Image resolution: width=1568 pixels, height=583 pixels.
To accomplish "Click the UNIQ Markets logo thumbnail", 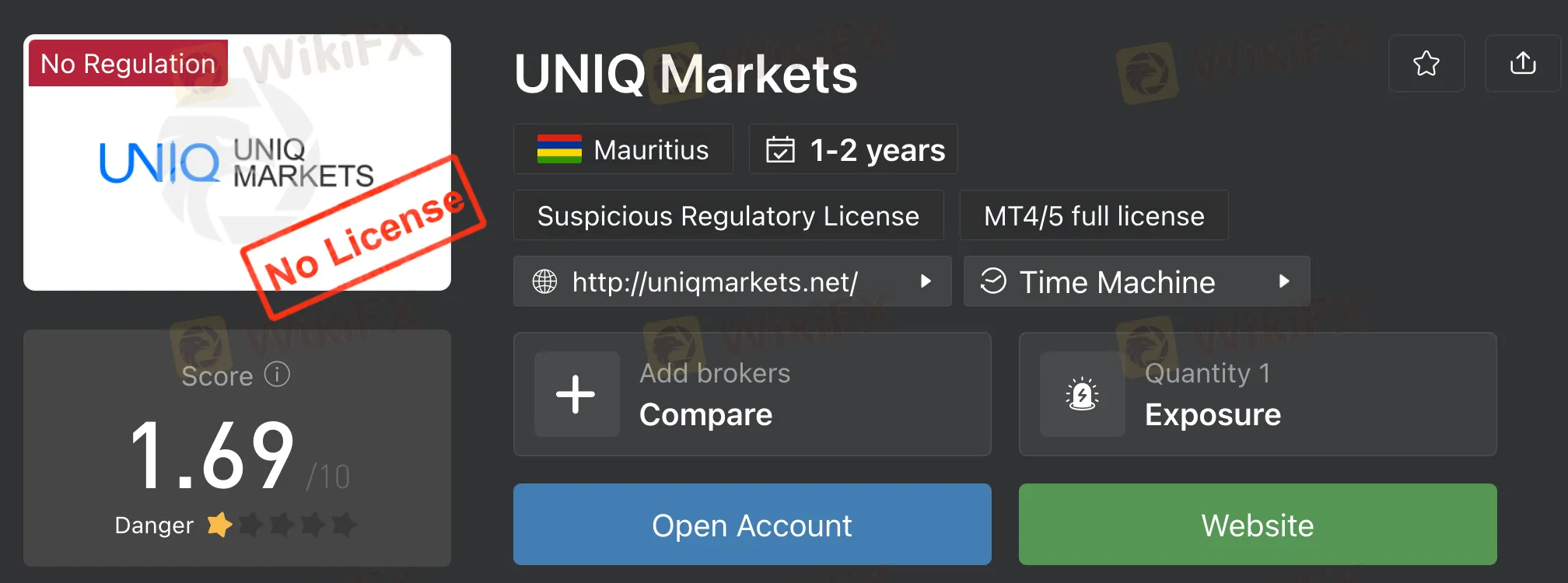I will click(236, 163).
